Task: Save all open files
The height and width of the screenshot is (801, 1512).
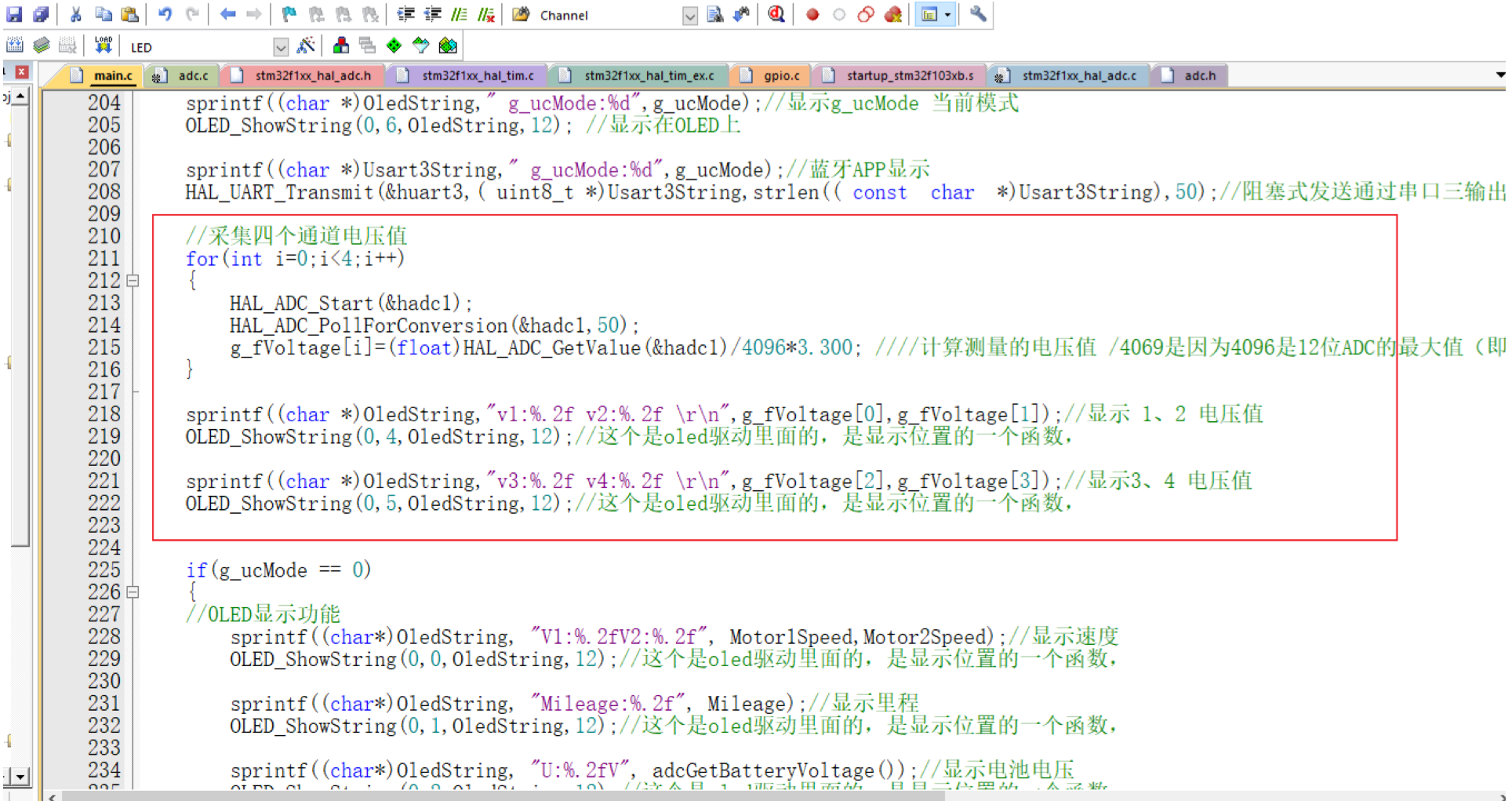Action: pos(41,14)
